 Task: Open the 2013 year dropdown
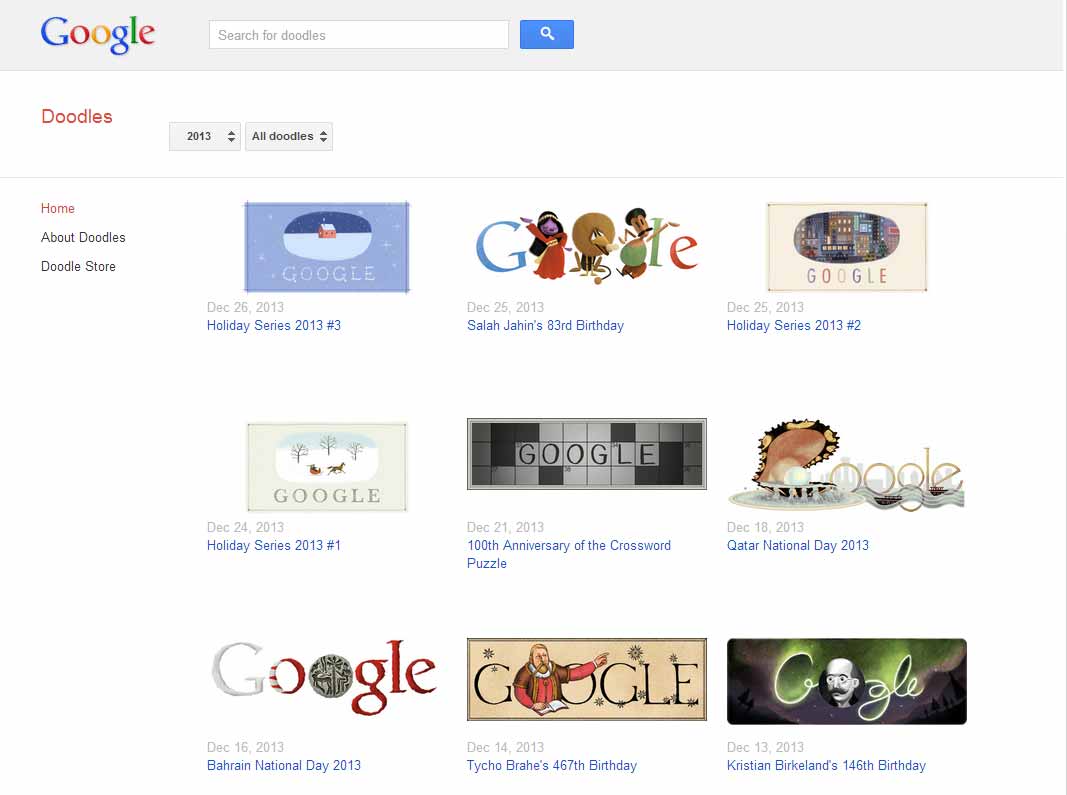[205, 136]
